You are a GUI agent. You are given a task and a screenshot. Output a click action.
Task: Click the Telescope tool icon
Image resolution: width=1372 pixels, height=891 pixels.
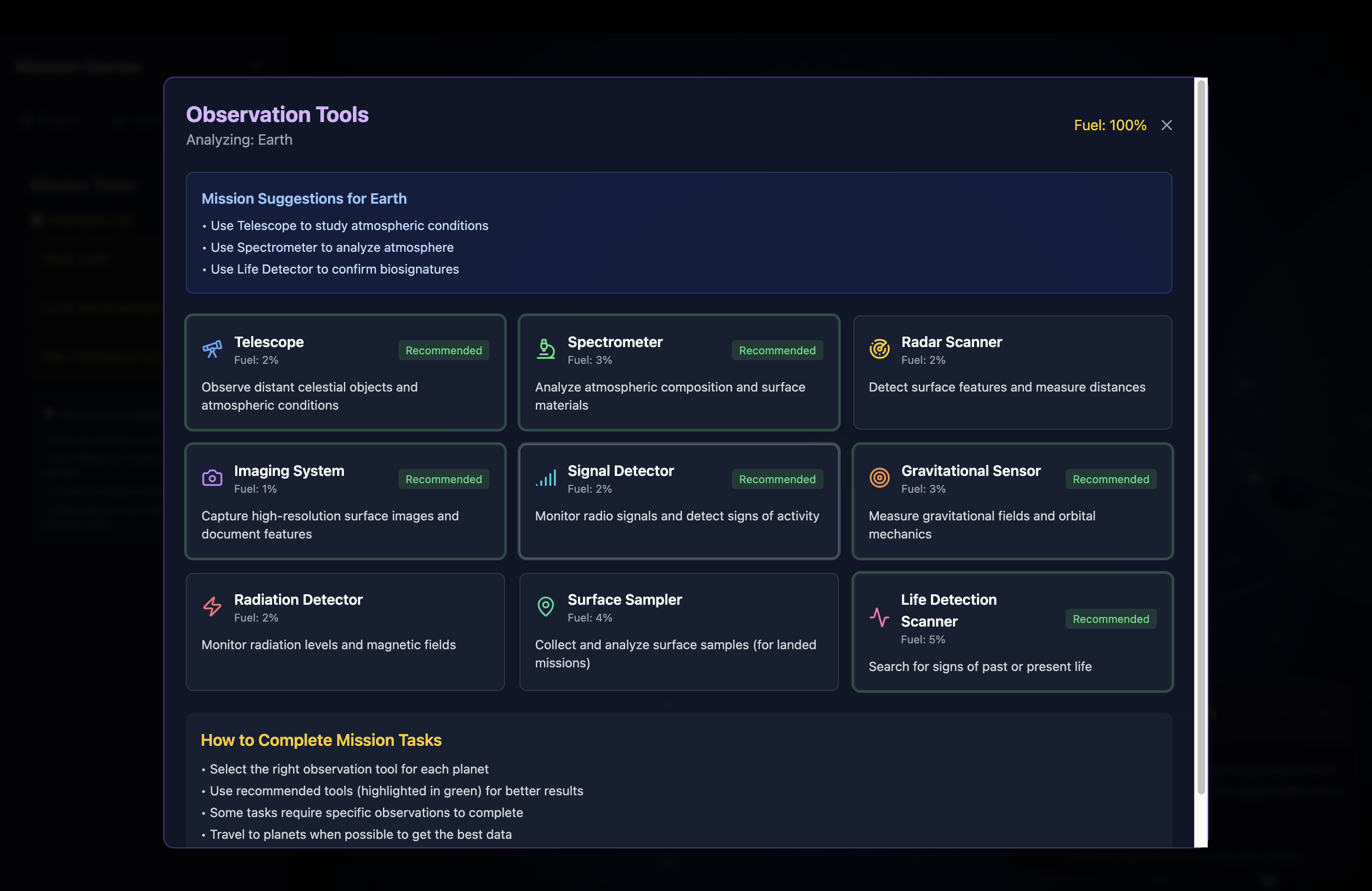coord(212,349)
